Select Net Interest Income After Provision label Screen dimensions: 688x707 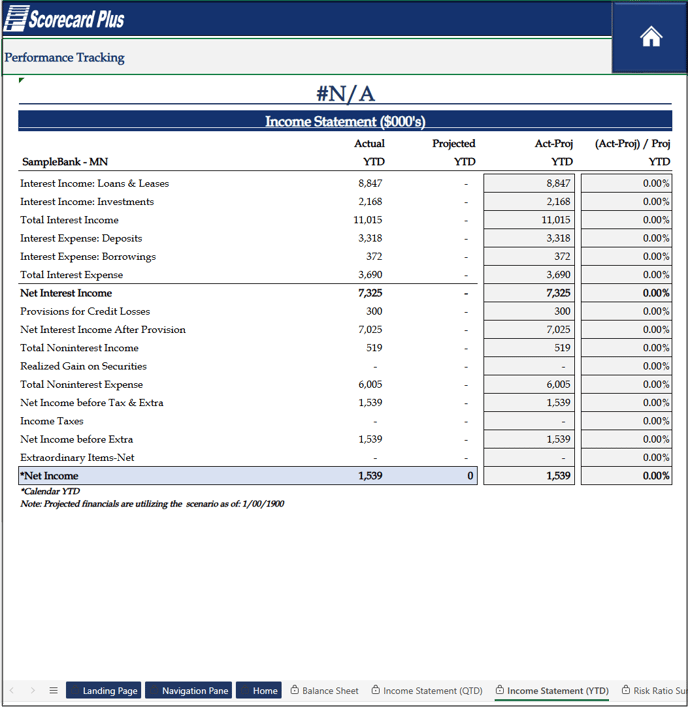click(103, 330)
